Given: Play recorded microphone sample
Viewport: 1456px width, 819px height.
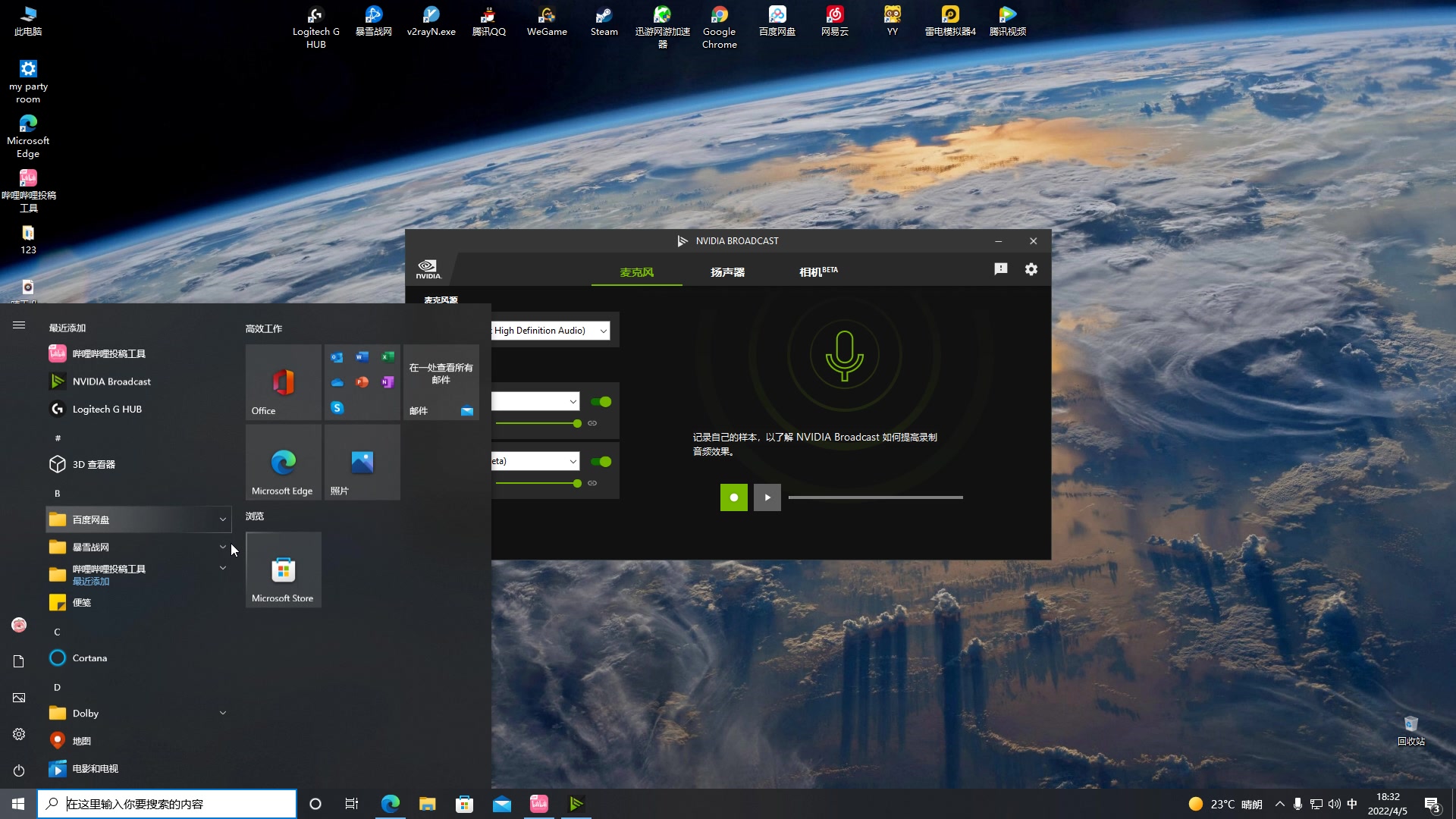Looking at the screenshot, I should (767, 497).
